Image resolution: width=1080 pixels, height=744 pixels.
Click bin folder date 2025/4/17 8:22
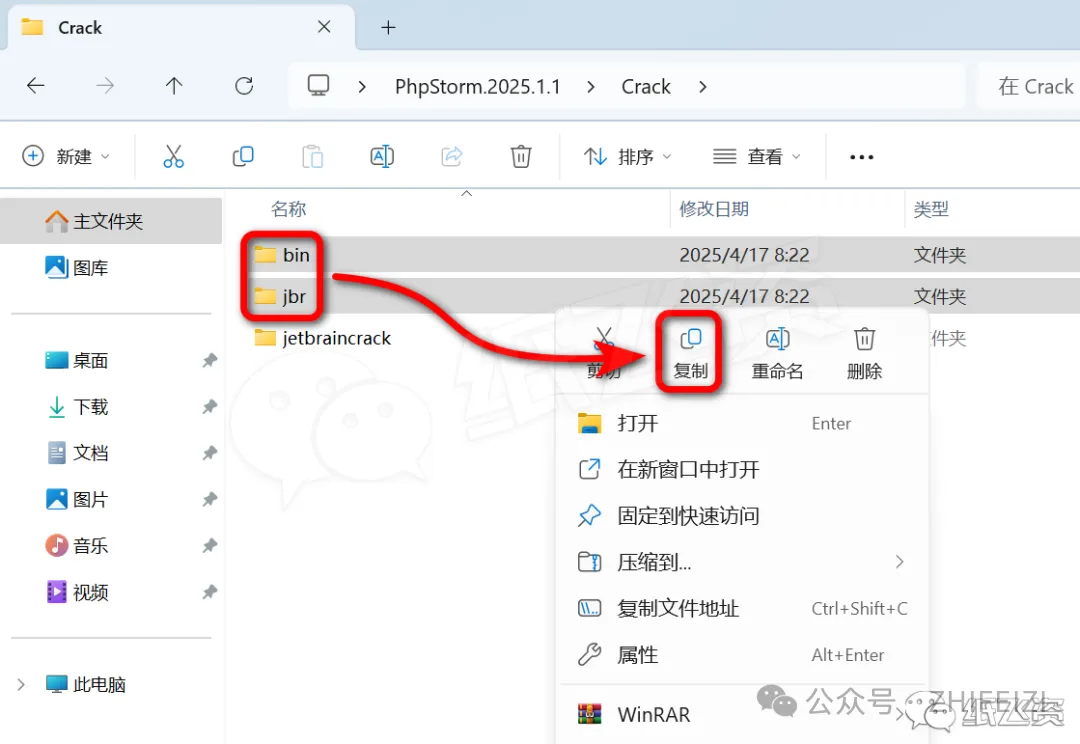click(x=744, y=255)
